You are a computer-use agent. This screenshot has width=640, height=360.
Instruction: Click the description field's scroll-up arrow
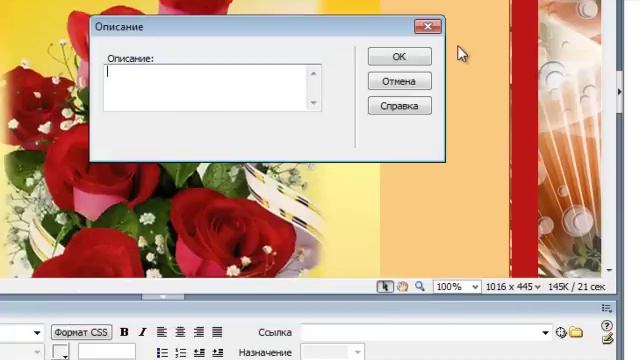(313, 73)
